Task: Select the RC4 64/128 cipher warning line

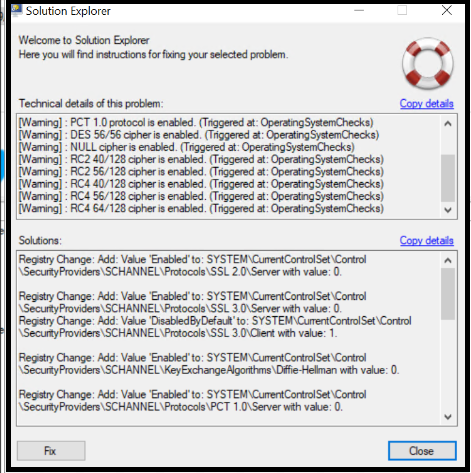Action: [201, 208]
